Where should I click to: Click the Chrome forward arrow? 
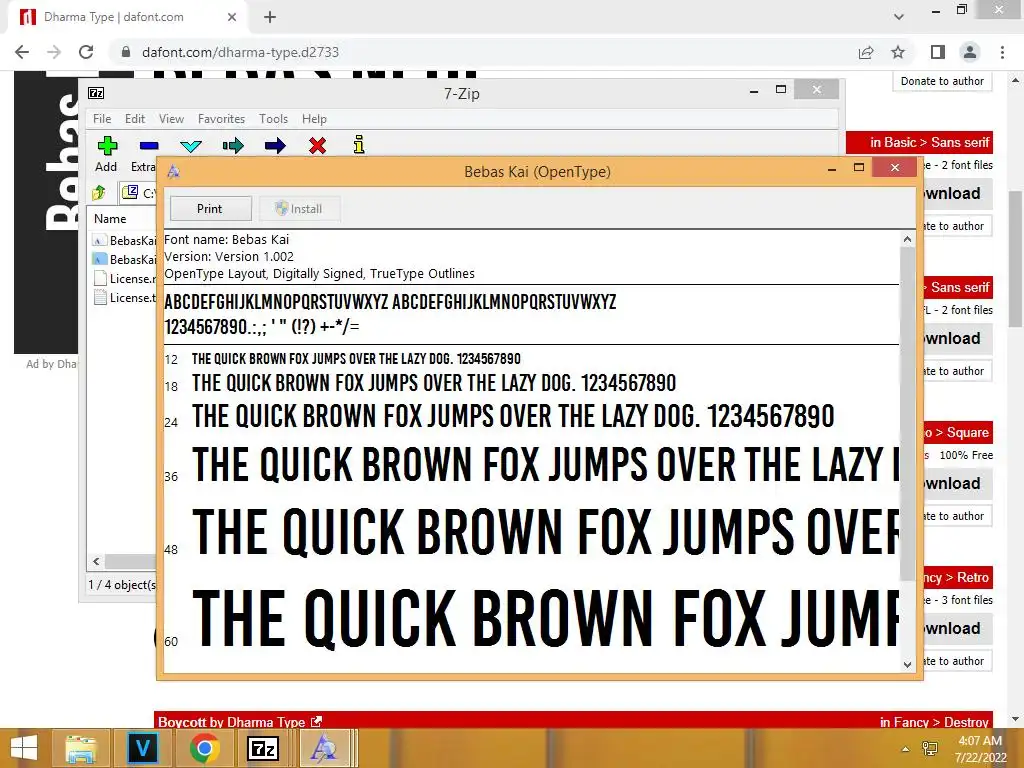(x=54, y=52)
